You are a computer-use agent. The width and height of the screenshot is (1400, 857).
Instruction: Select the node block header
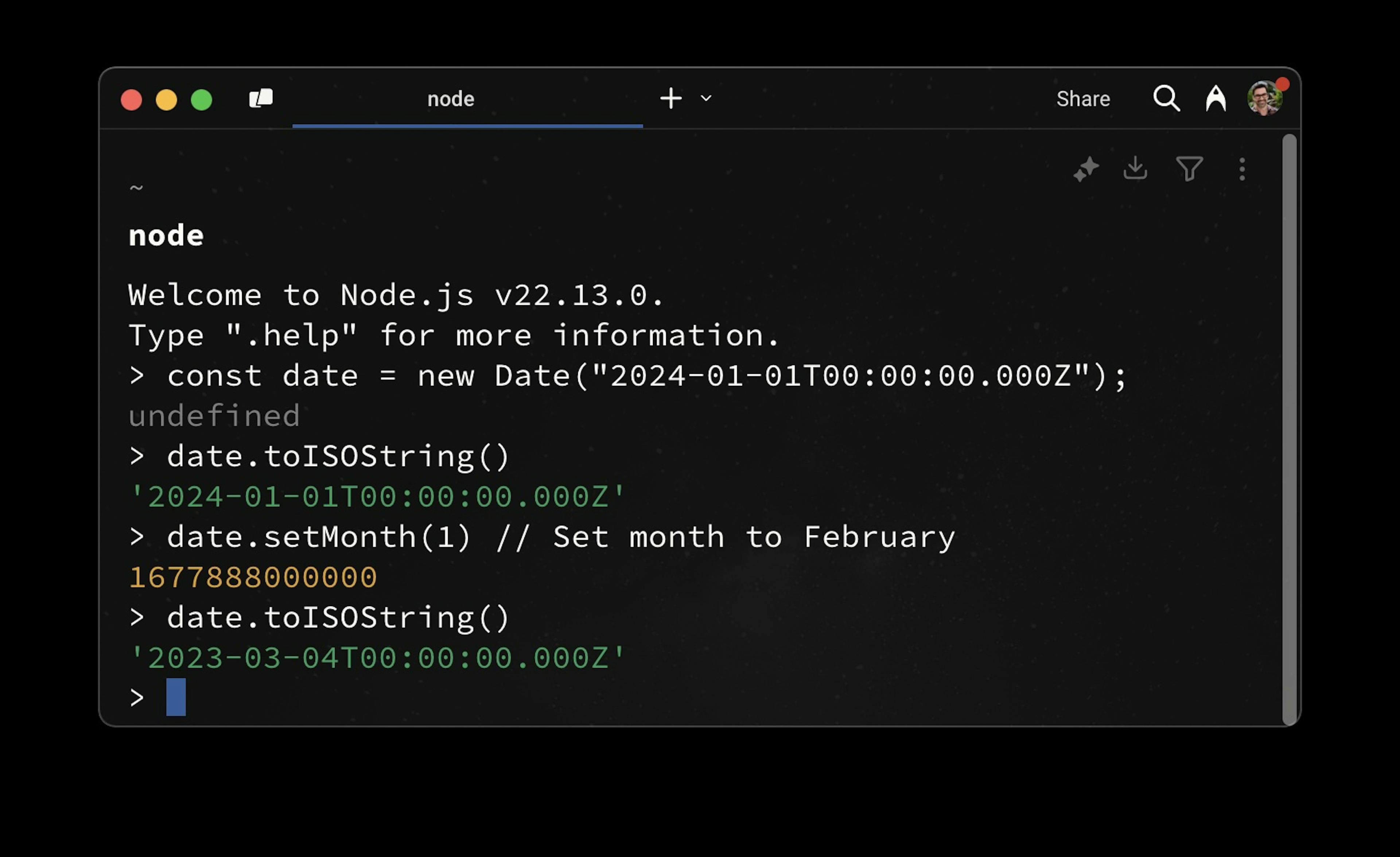point(166,235)
